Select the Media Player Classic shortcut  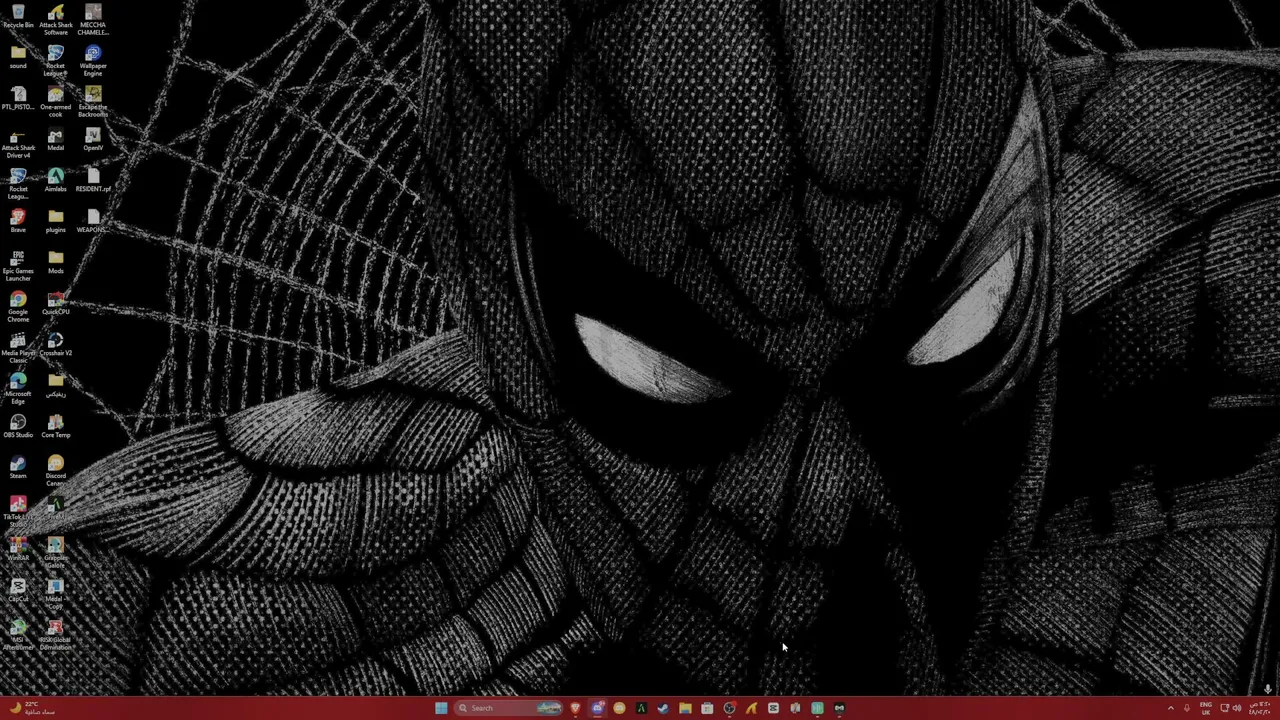click(x=18, y=348)
